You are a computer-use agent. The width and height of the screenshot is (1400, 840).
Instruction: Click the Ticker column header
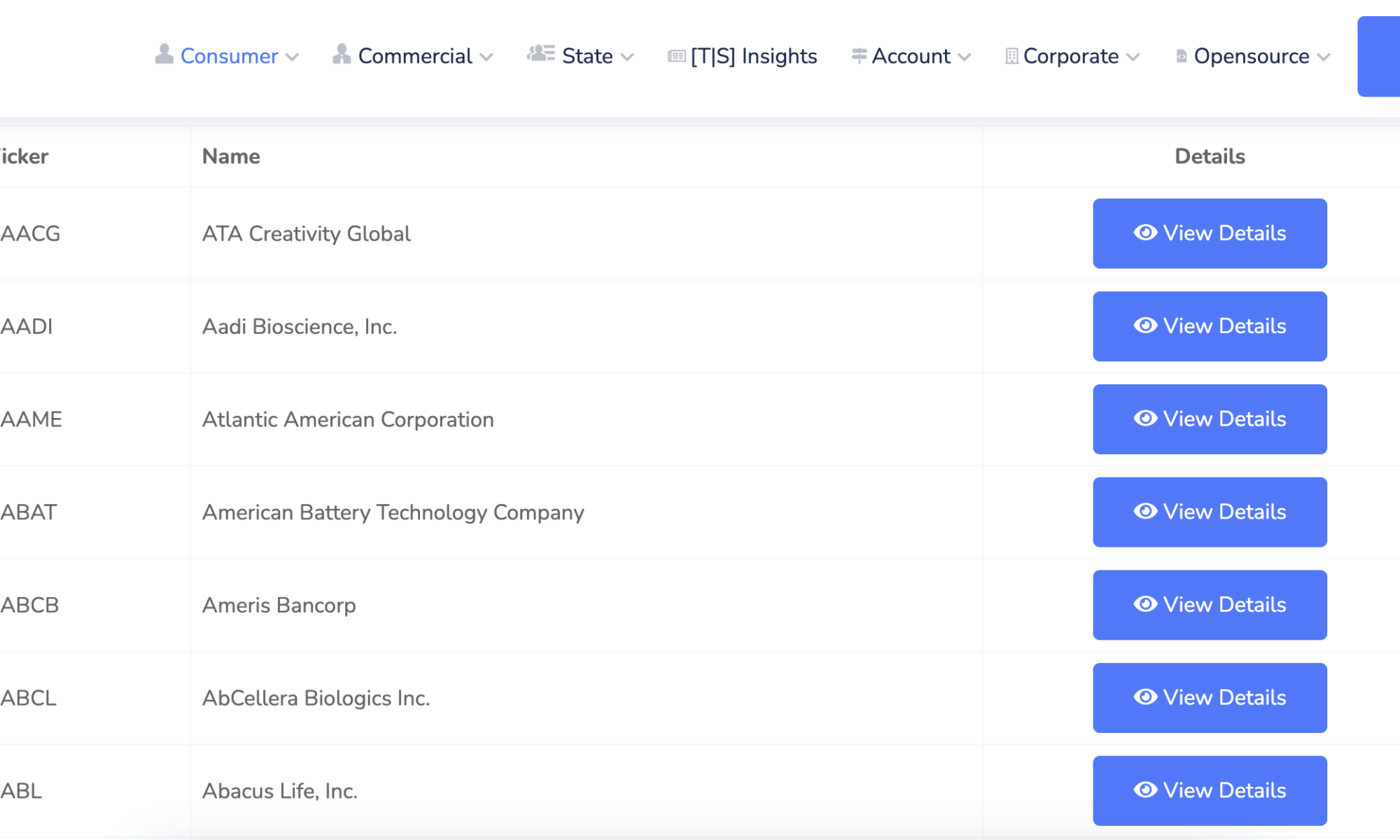point(23,156)
